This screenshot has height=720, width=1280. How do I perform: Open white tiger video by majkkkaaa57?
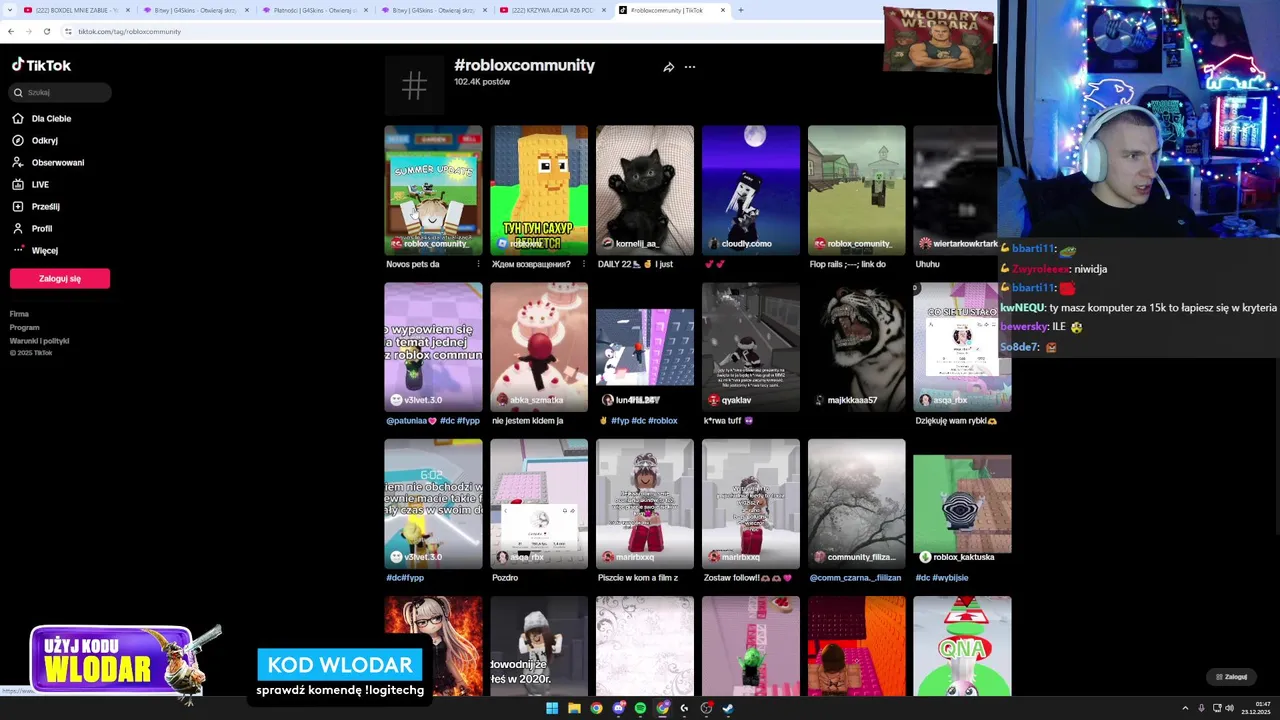point(857,347)
